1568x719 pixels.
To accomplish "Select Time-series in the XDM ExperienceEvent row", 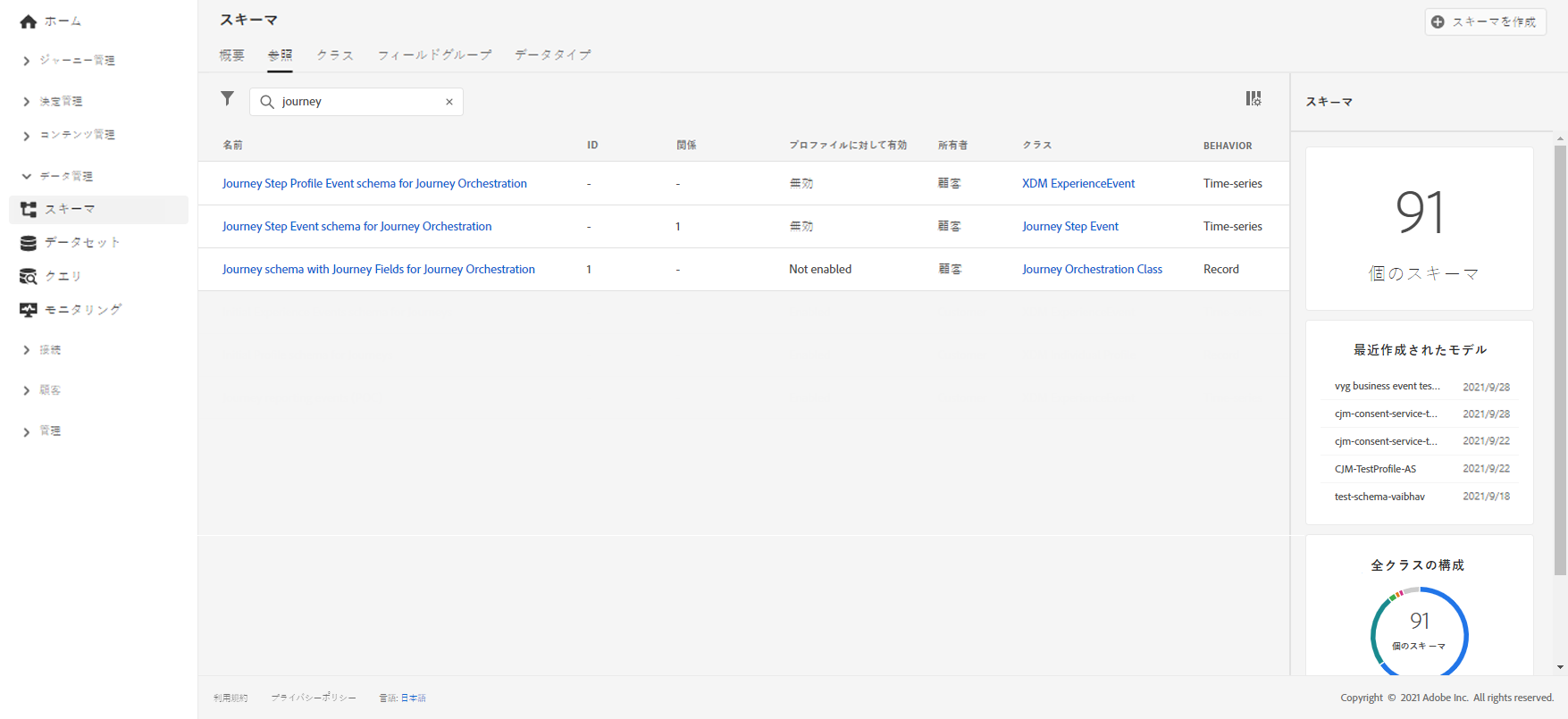I will 1233,184.
